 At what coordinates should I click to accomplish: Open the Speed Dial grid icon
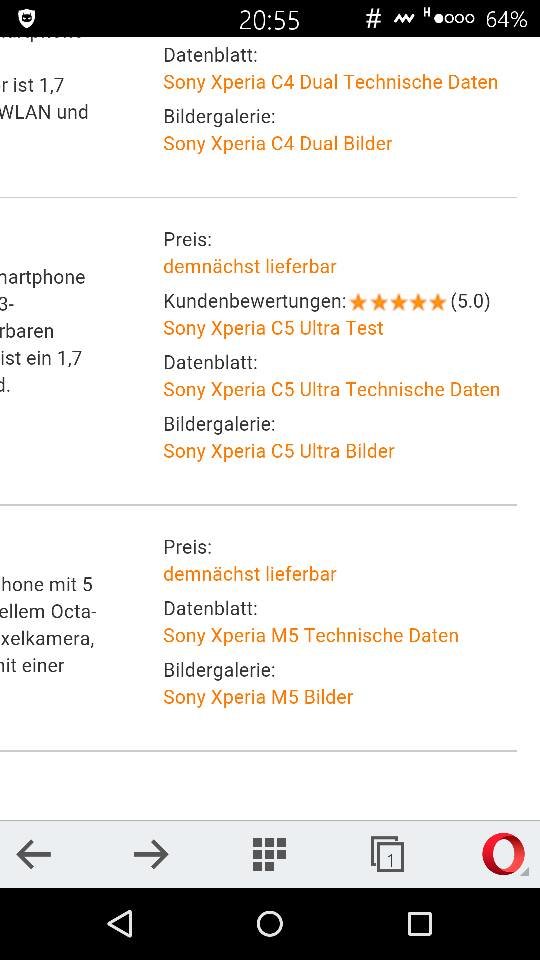coord(269,854)
